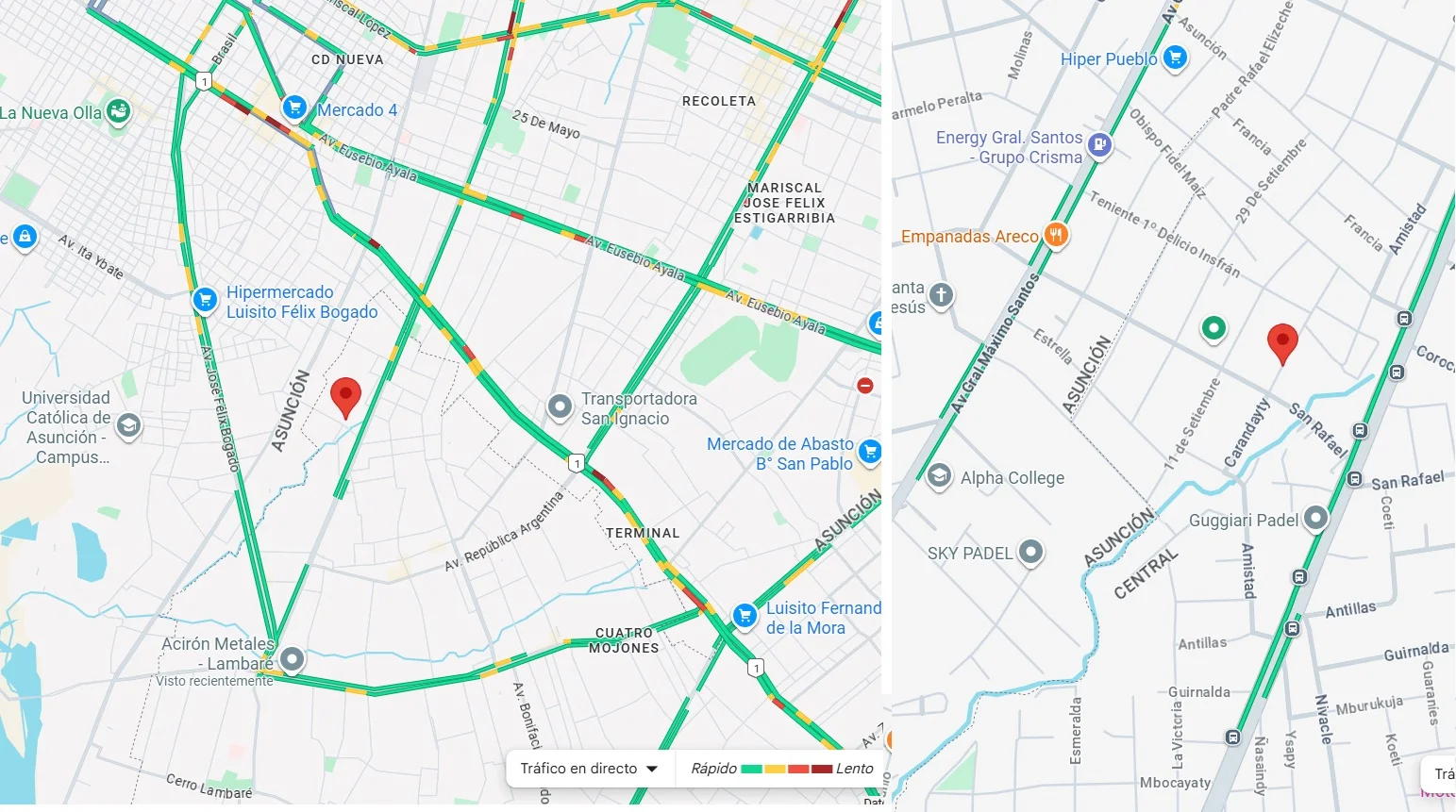Click the Alpha College school marker

click(939, 476)
